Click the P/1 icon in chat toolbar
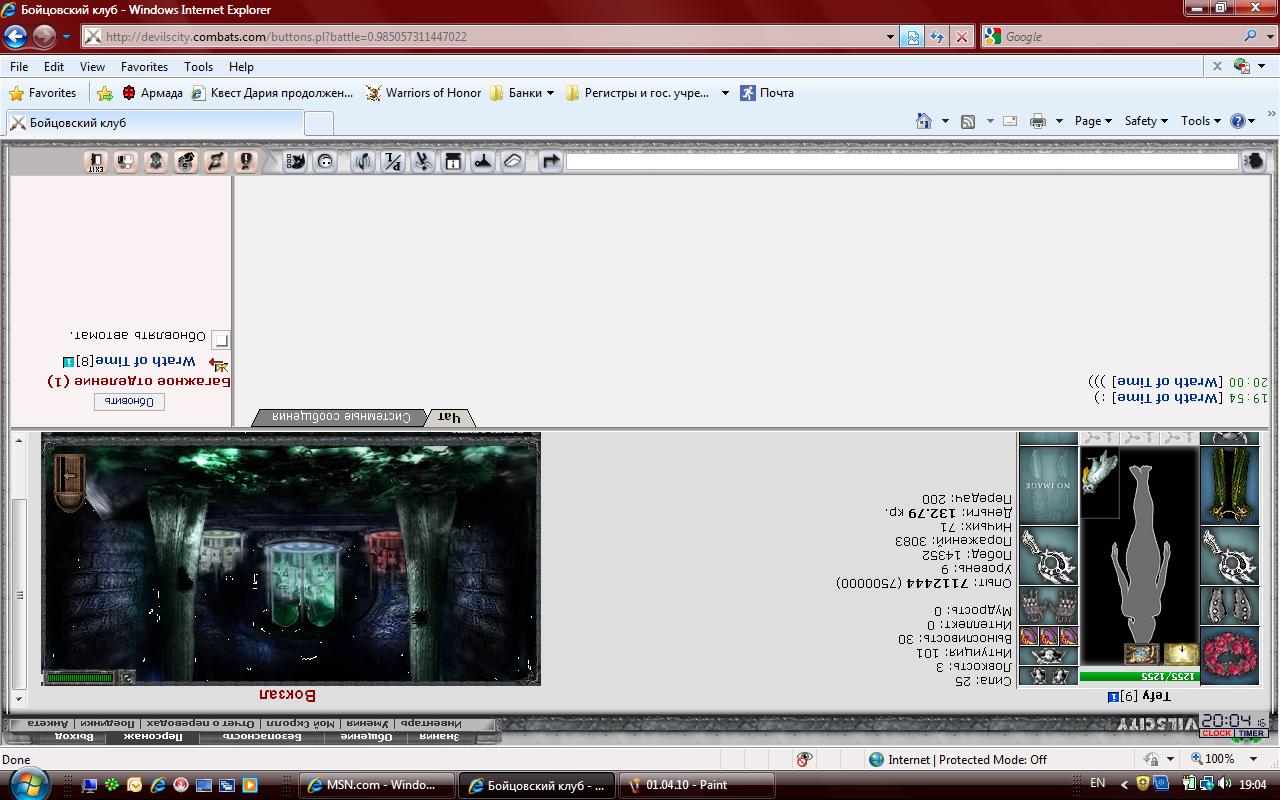This screenshot has height=800, width=1280. tap(393, 161)
